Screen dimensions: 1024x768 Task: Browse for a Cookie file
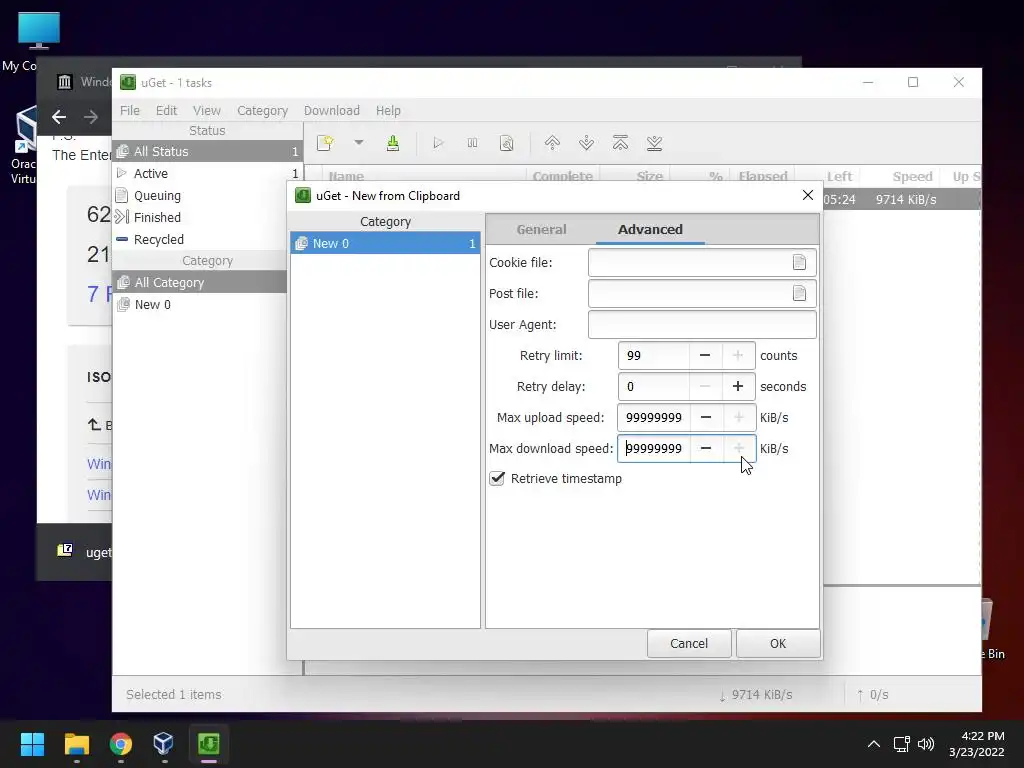[799, 263]
